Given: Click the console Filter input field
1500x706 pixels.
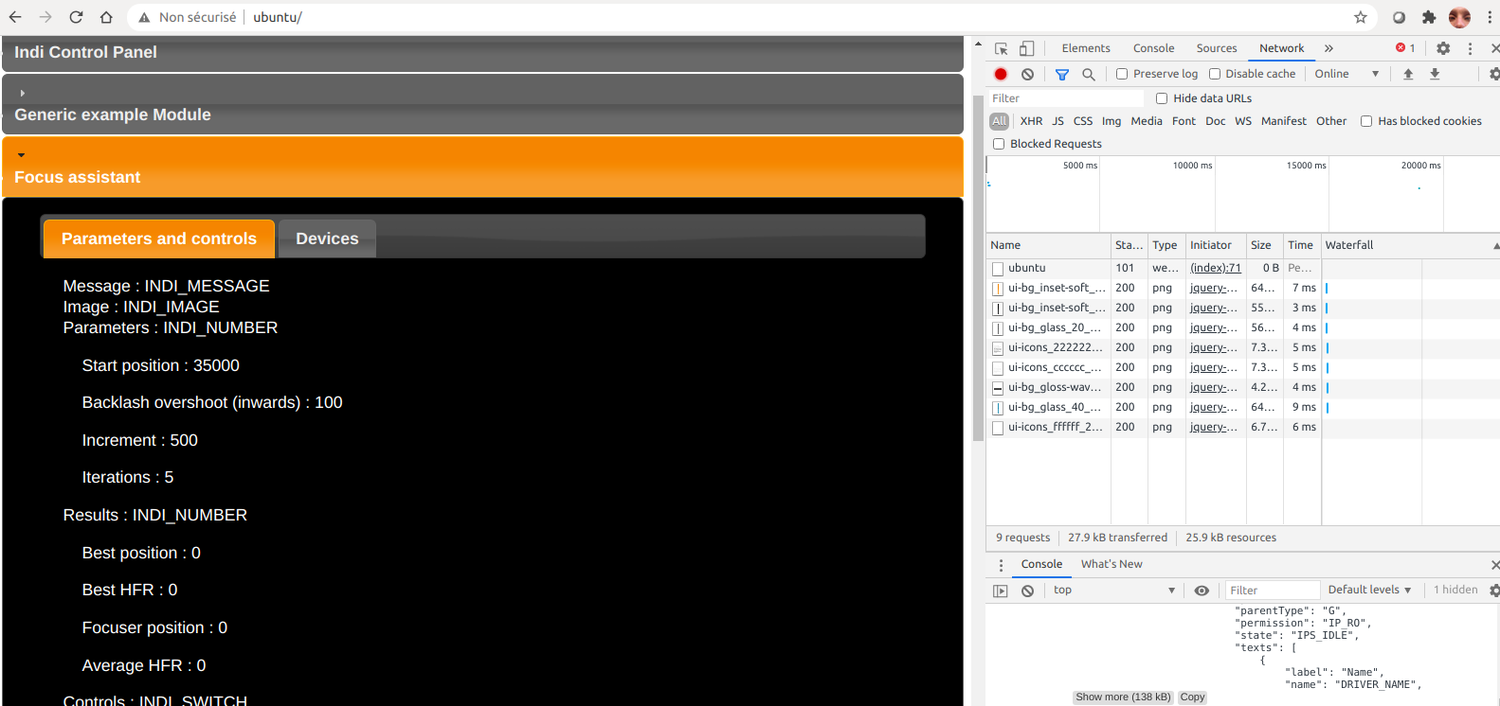Looking at the screenshot, I should [1273, 591].
